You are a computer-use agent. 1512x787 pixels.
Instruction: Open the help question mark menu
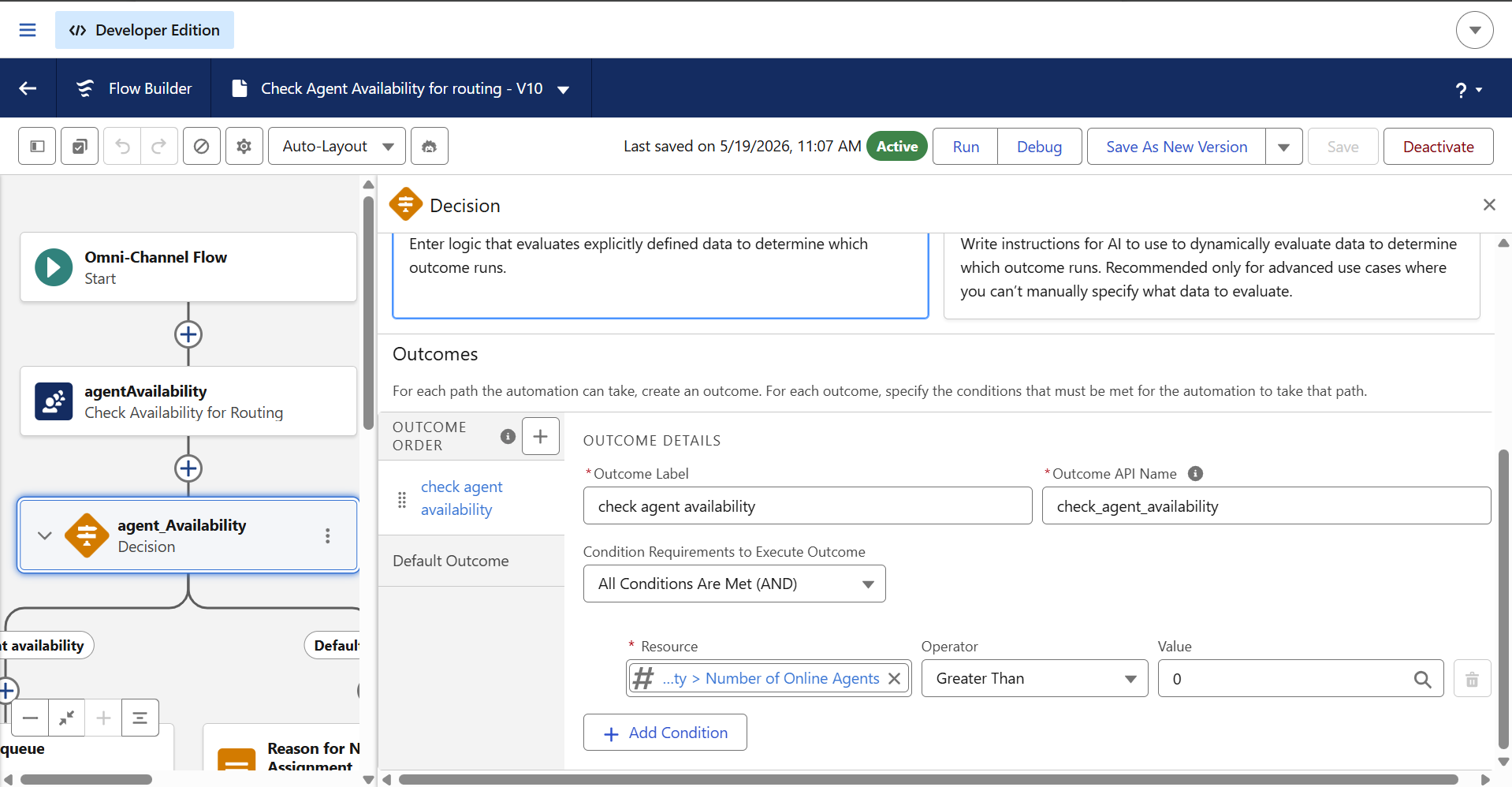pos(1469,90)
